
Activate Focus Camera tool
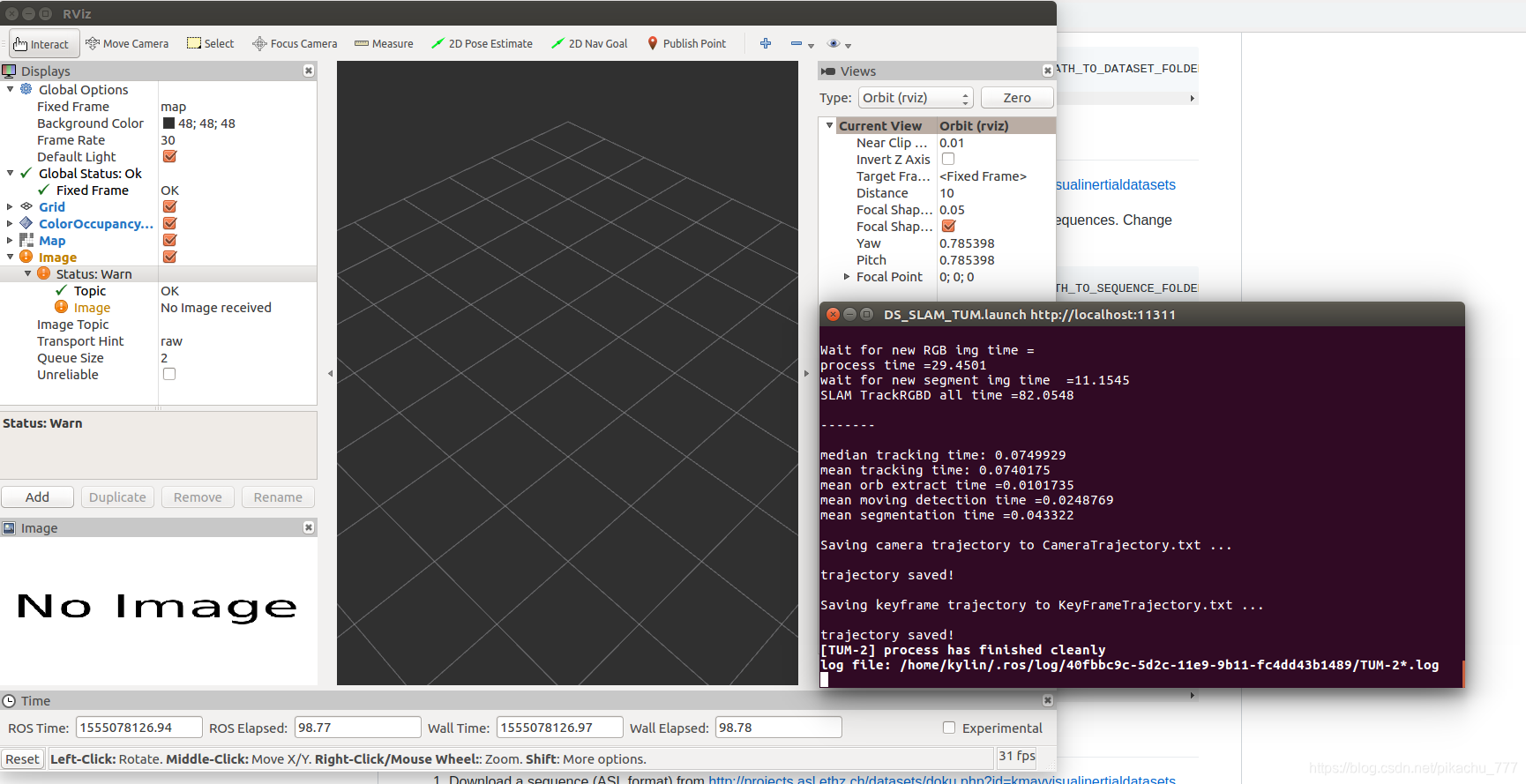[x=295, y=44]
